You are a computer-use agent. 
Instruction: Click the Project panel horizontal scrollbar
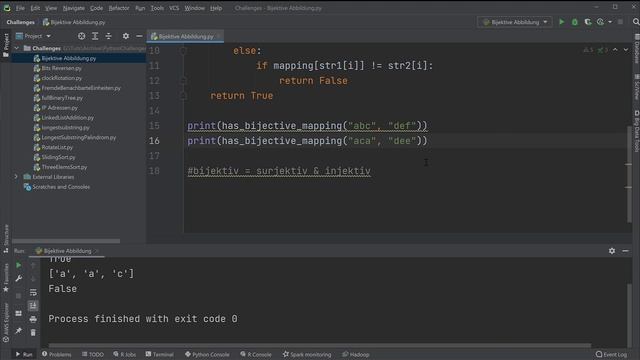point(66,241)
